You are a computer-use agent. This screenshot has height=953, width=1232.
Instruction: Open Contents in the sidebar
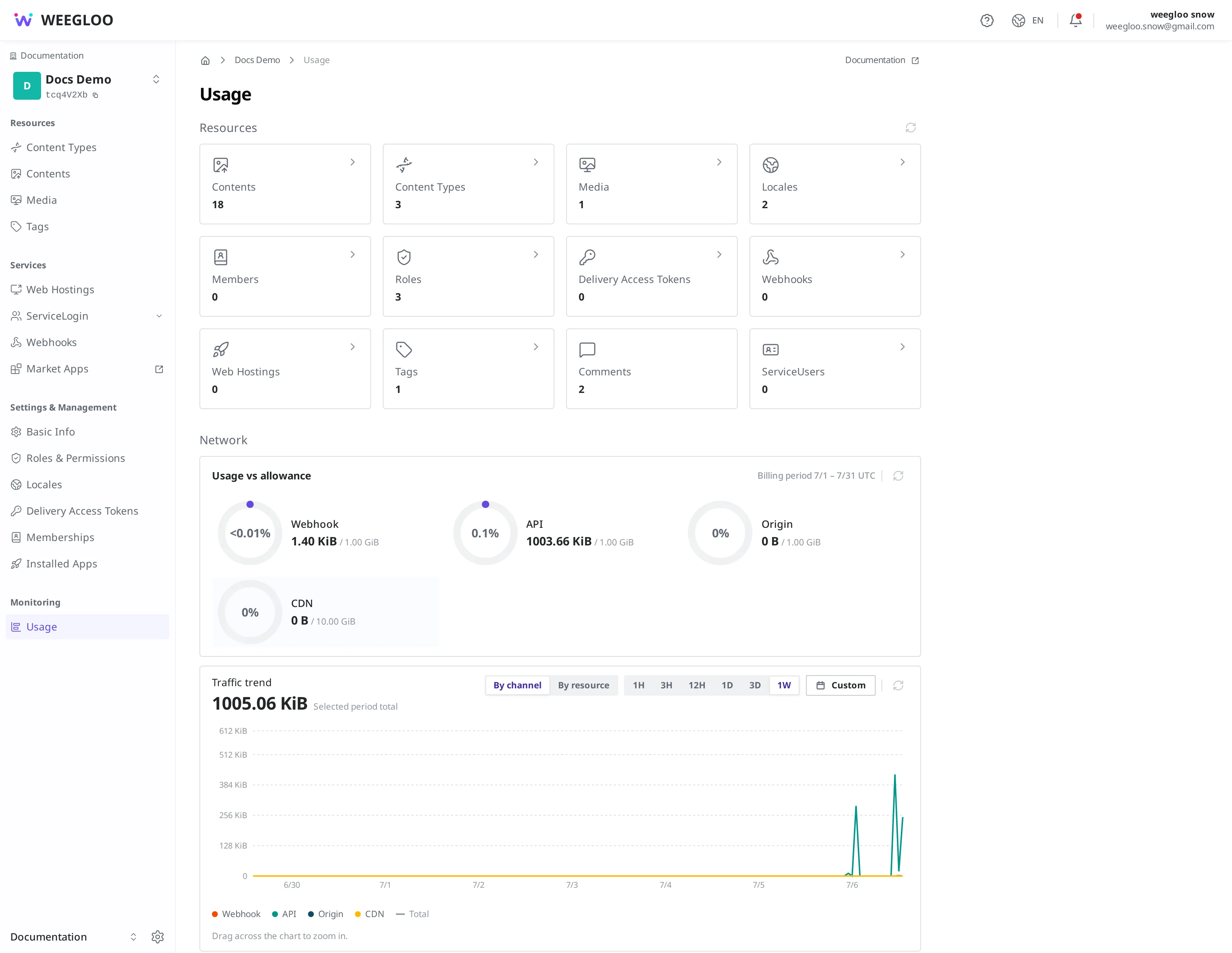(87, 174)
